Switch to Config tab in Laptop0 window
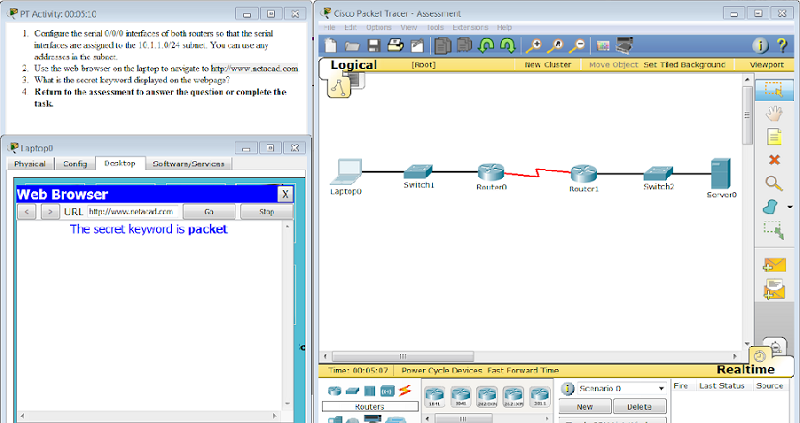Viewport: 800px width, 423px height. (x=75, y=164)
